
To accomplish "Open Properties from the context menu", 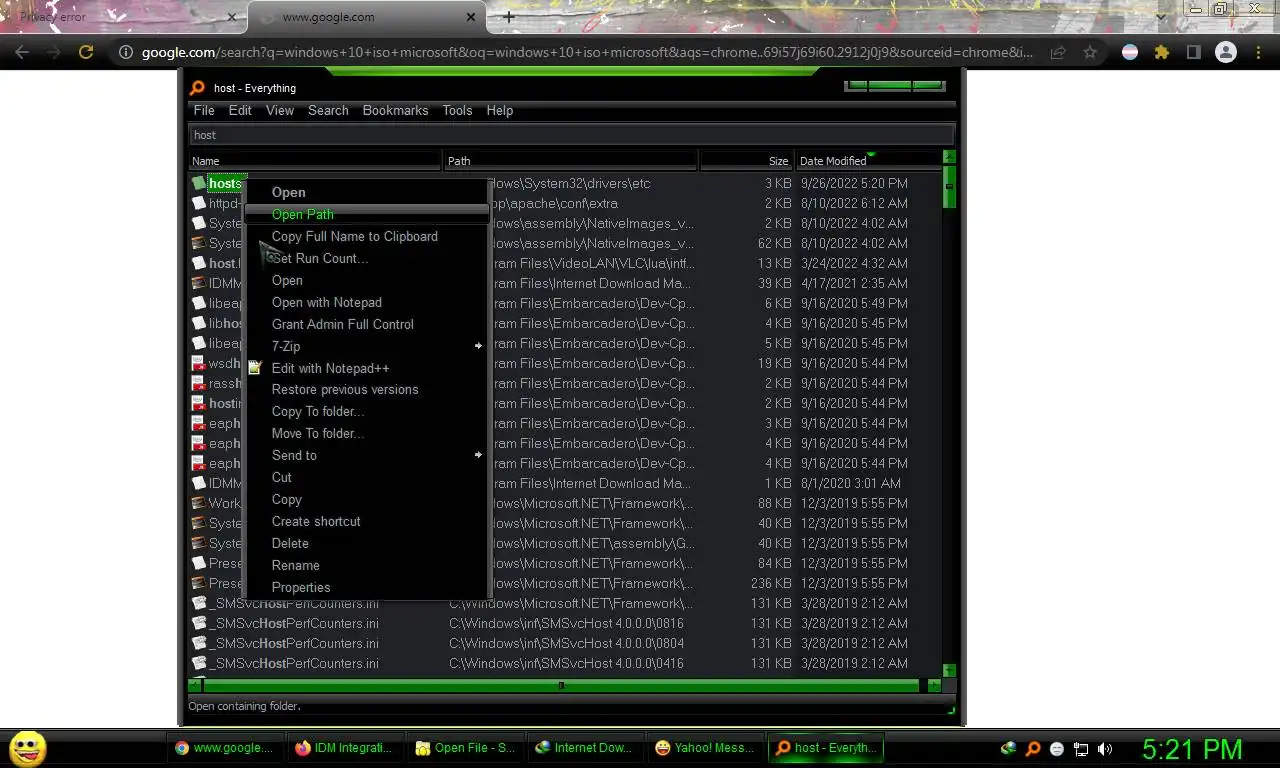I will 366,587.
